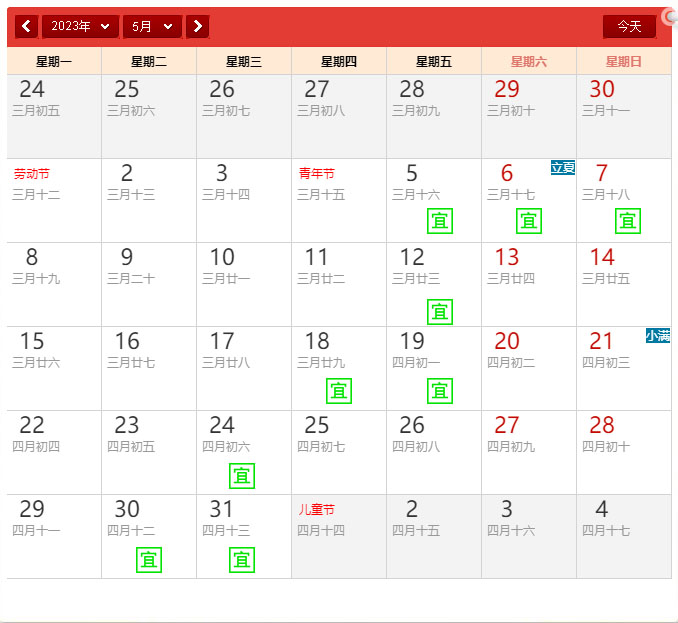Image resolution: width=678 pixels, height=623 pixels.
Task: Select May 15 on the calendar
Action: click(x=54, y=368)
